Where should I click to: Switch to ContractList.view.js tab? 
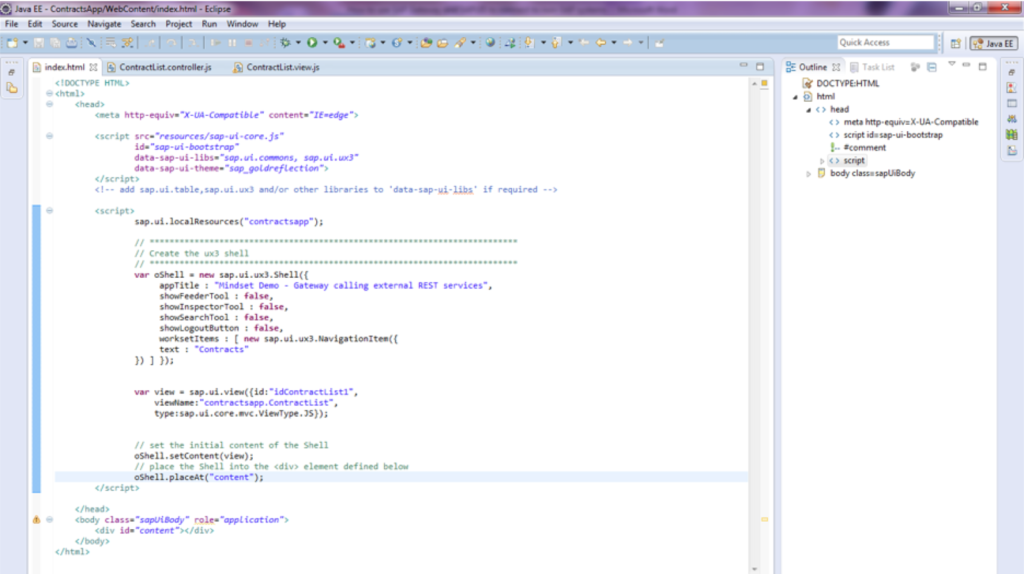coord(277,67)
